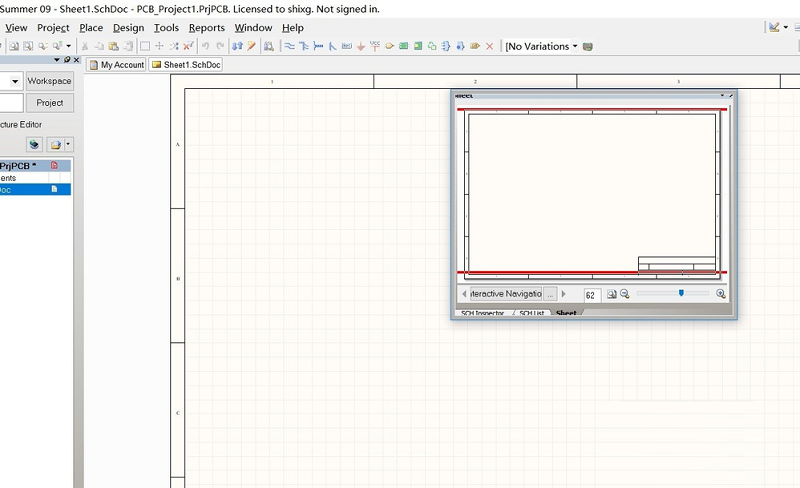Open the Design menu

pyautogui.click(x=128, y=28)
